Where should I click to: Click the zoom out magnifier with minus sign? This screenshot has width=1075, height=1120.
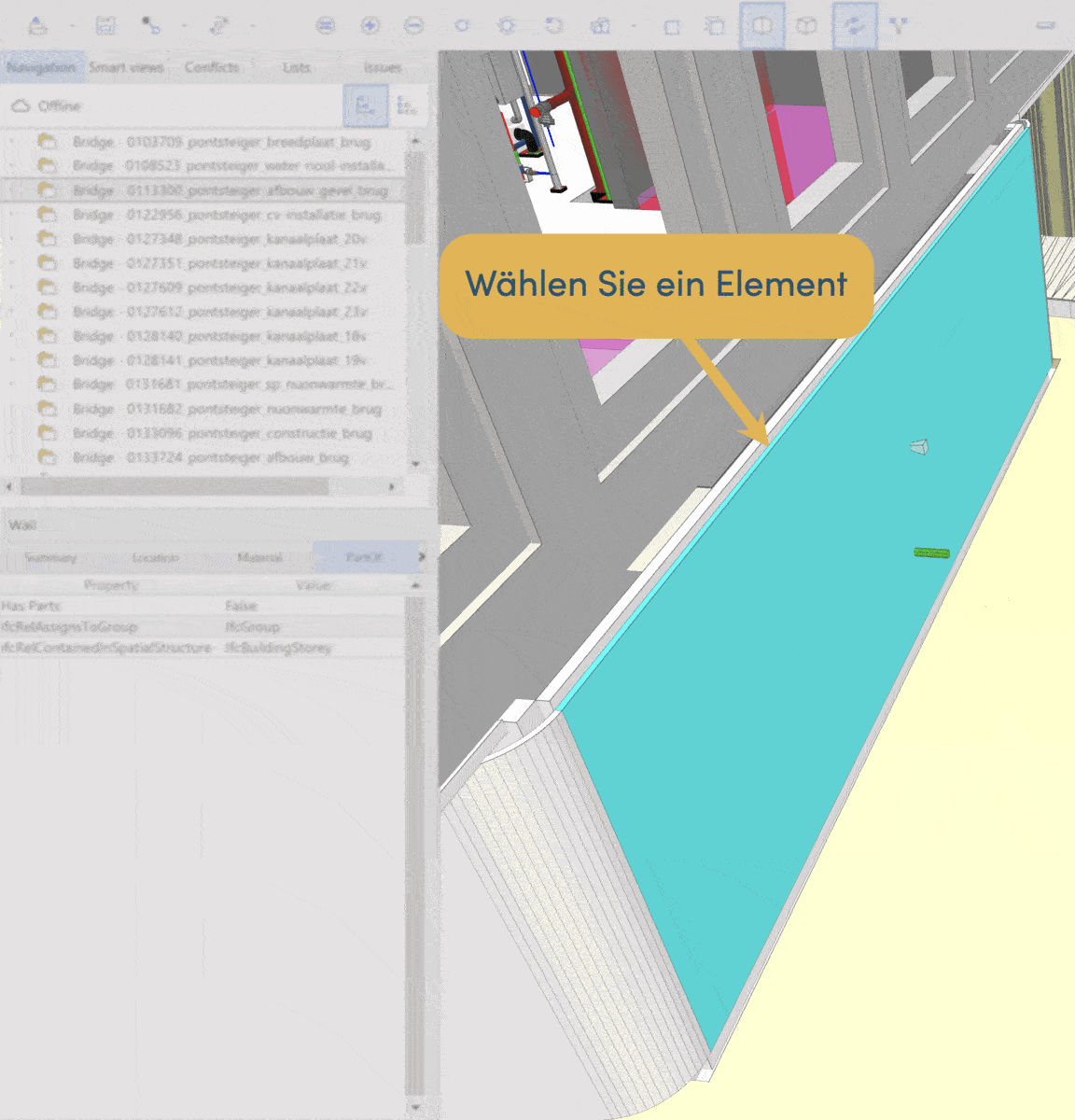click(413, 26)
